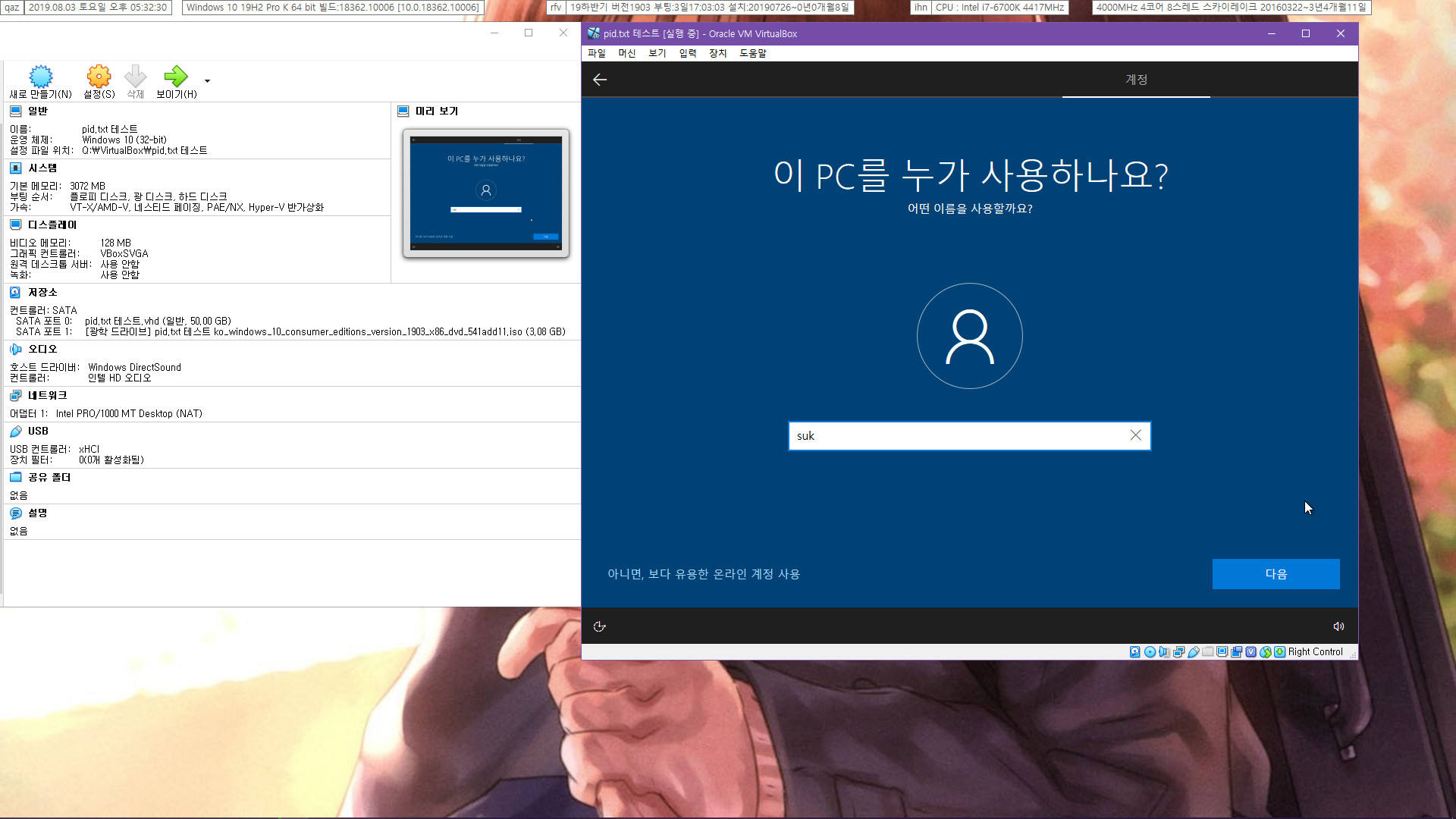Click the hard disk status bar indicator

[1135, 651]
